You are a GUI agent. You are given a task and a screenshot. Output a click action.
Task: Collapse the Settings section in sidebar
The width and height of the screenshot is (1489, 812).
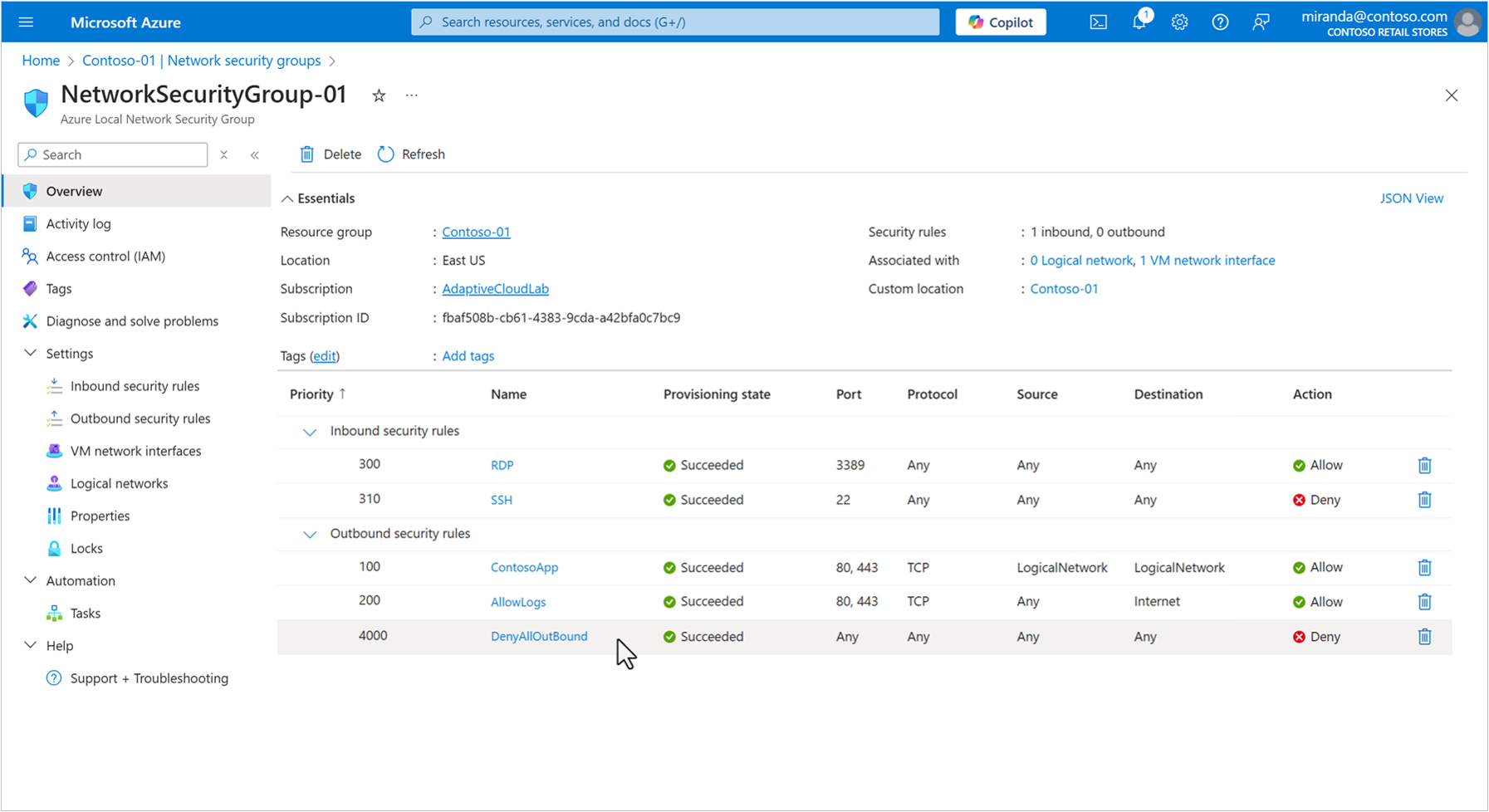[x=31, y=353]
